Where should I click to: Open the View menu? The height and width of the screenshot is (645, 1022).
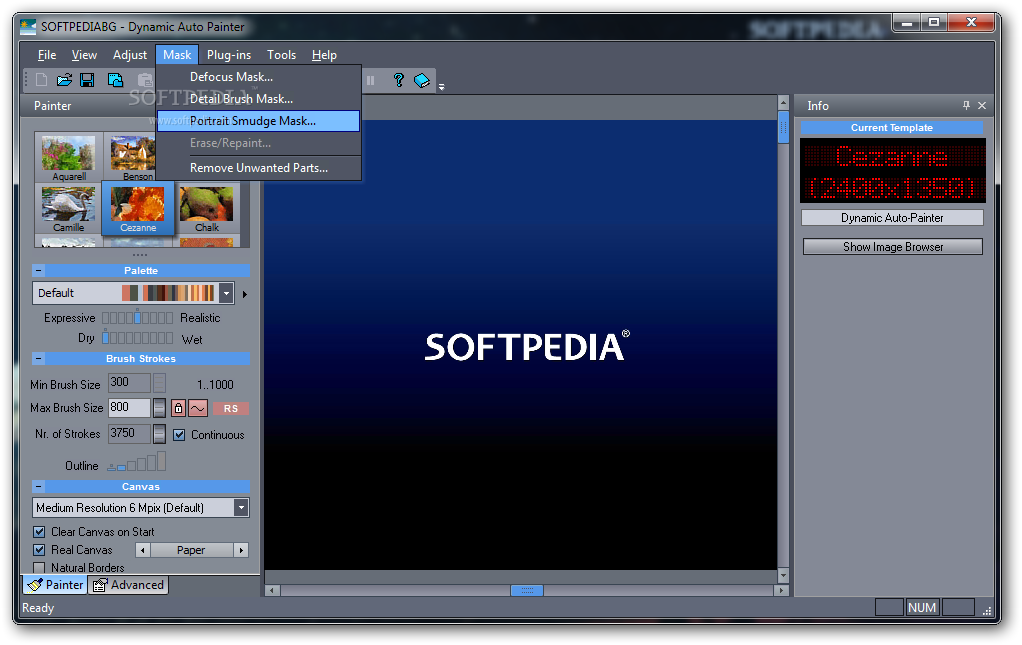click(x=84, y=55)
